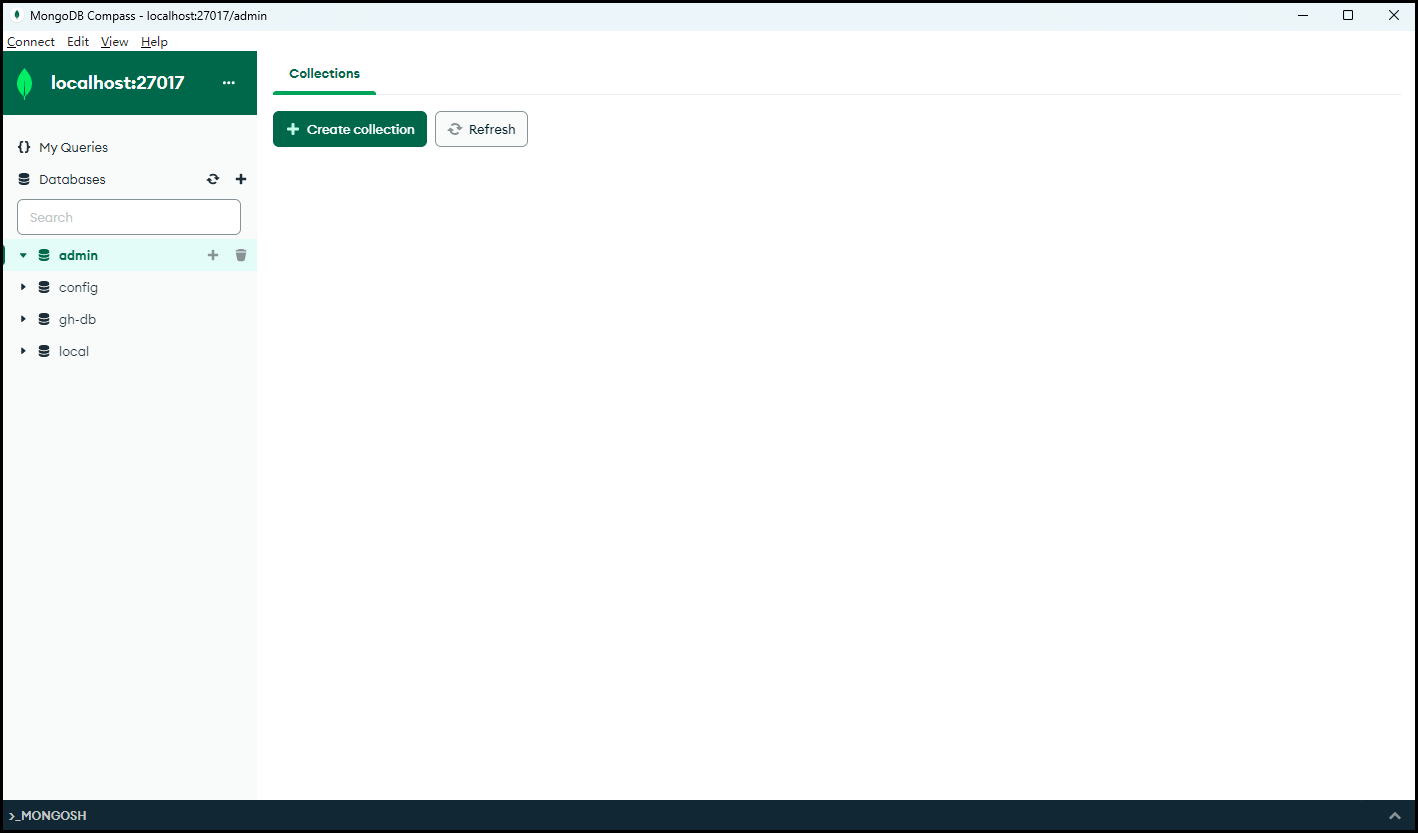Switch to the Collections tab
Viewport: 1418px width, 833px height.
[324, 74]
